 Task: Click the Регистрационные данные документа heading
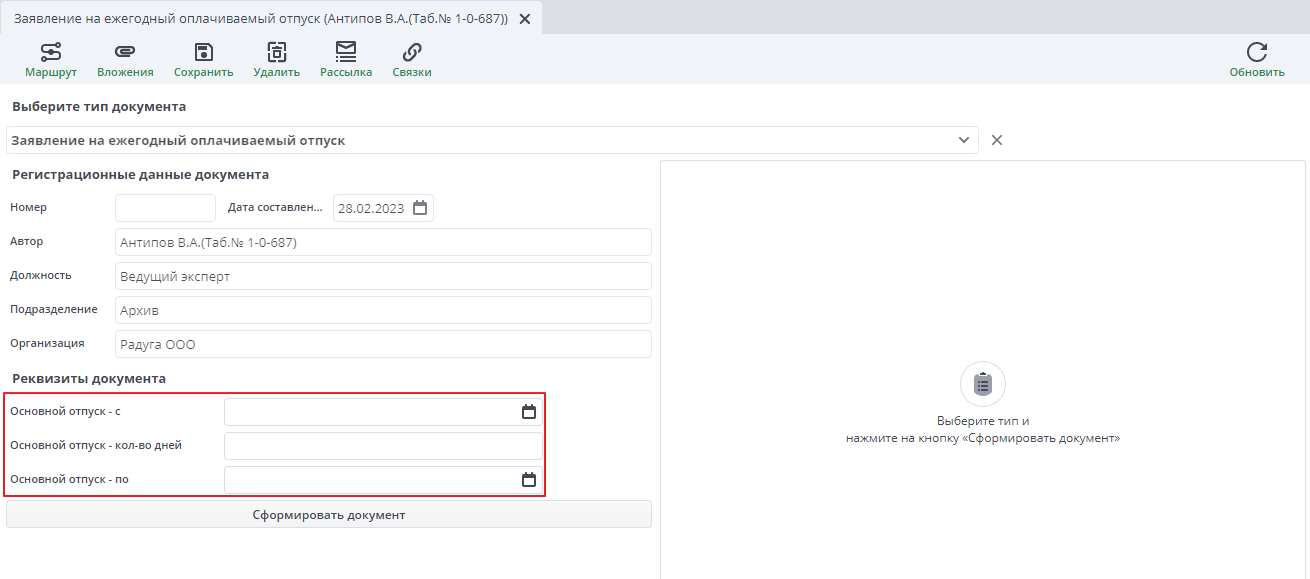point(140,174)
